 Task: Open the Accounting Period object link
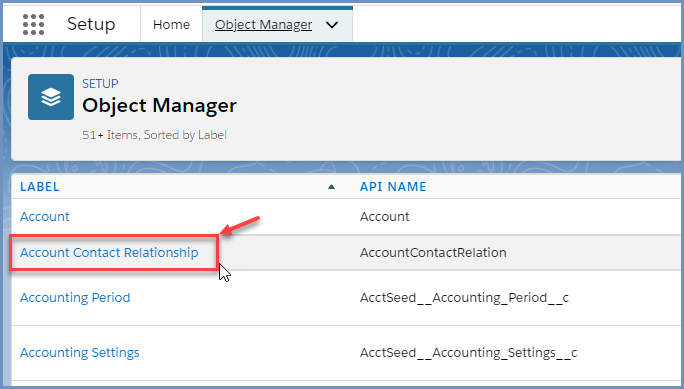click(75, 297)
